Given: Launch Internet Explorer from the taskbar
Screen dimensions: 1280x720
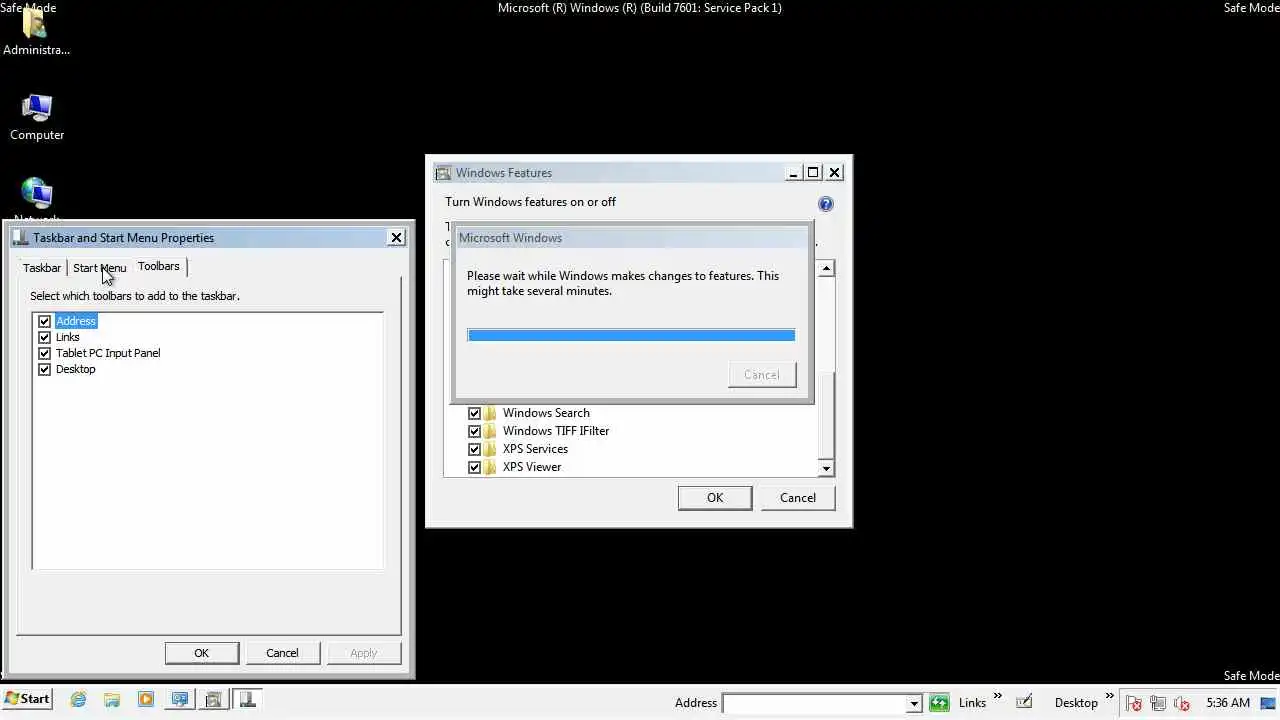Looking at the screenshot, I should point(78,700).
